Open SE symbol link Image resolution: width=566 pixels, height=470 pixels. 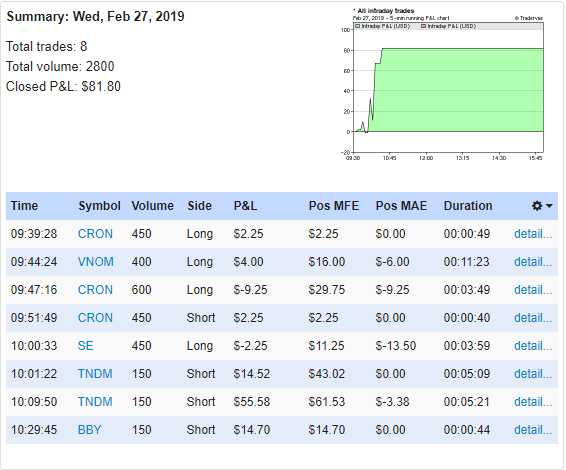(86, 346)
